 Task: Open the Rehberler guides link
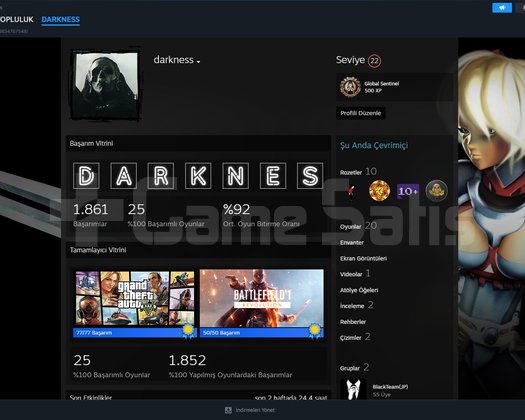(353, 322)
